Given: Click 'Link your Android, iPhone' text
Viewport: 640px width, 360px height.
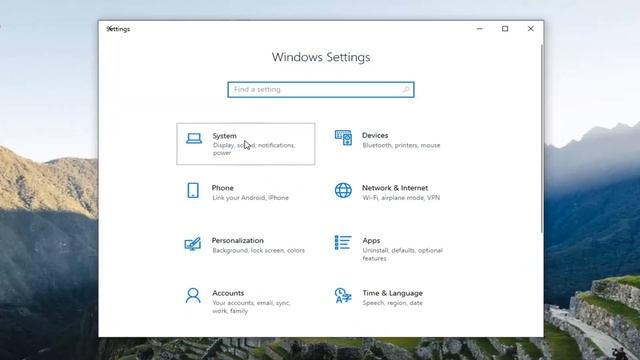Looking at the screenshot, I should [250, 198].
